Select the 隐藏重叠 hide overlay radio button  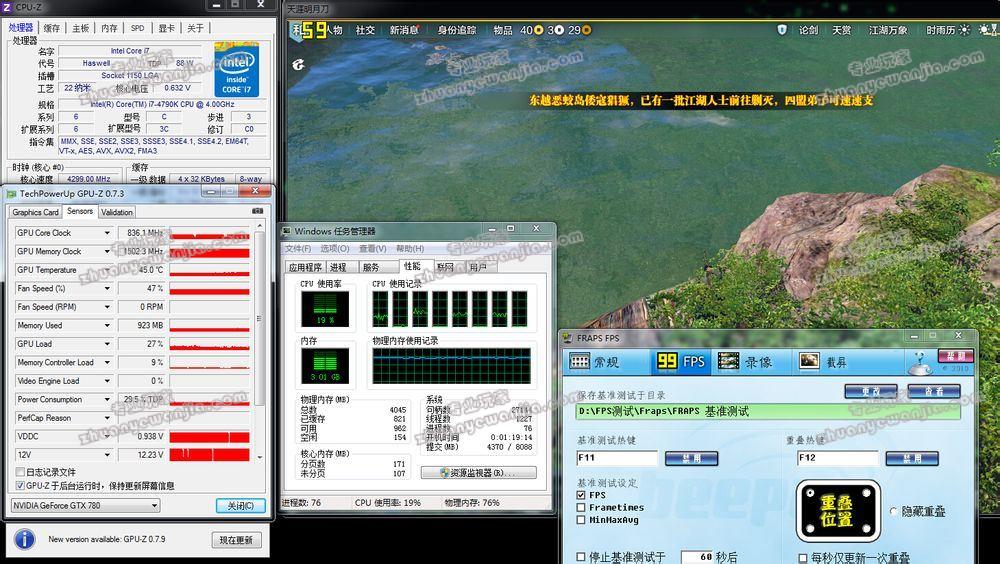(x=894, y=511)
